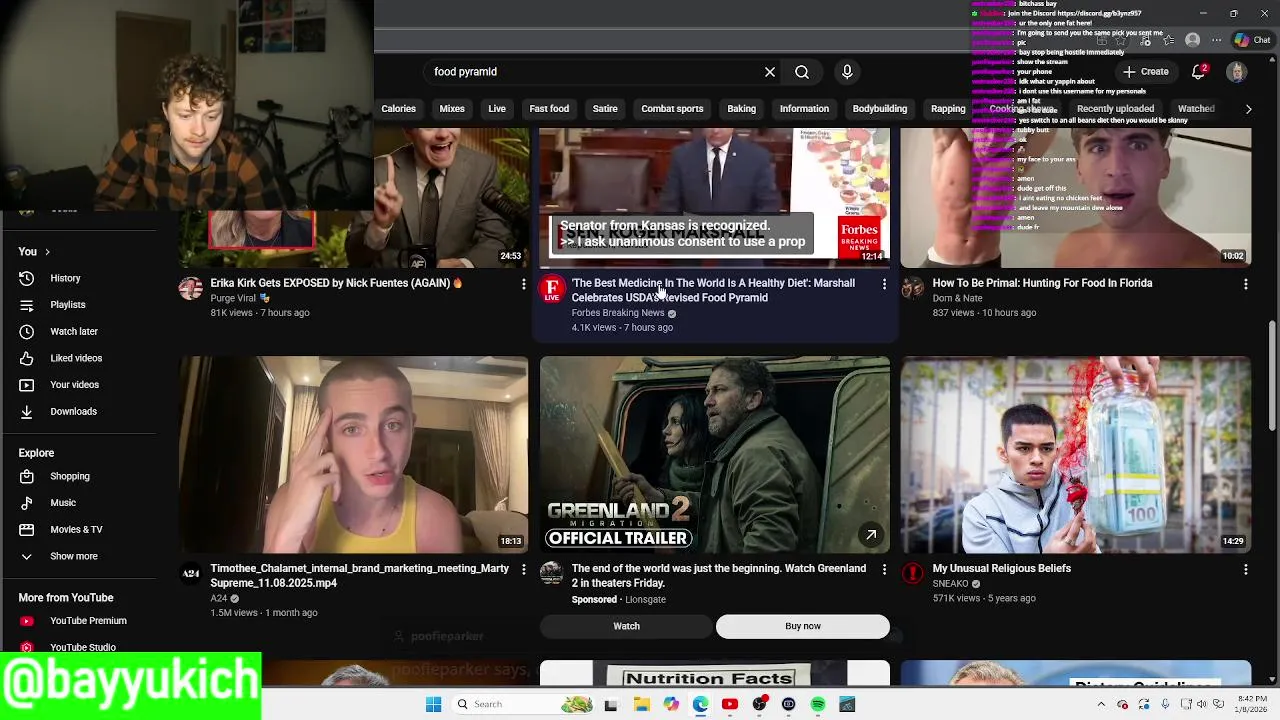Open Spotify from the taskbar
Screen dimensions: 1280x720
coord(818,704)
